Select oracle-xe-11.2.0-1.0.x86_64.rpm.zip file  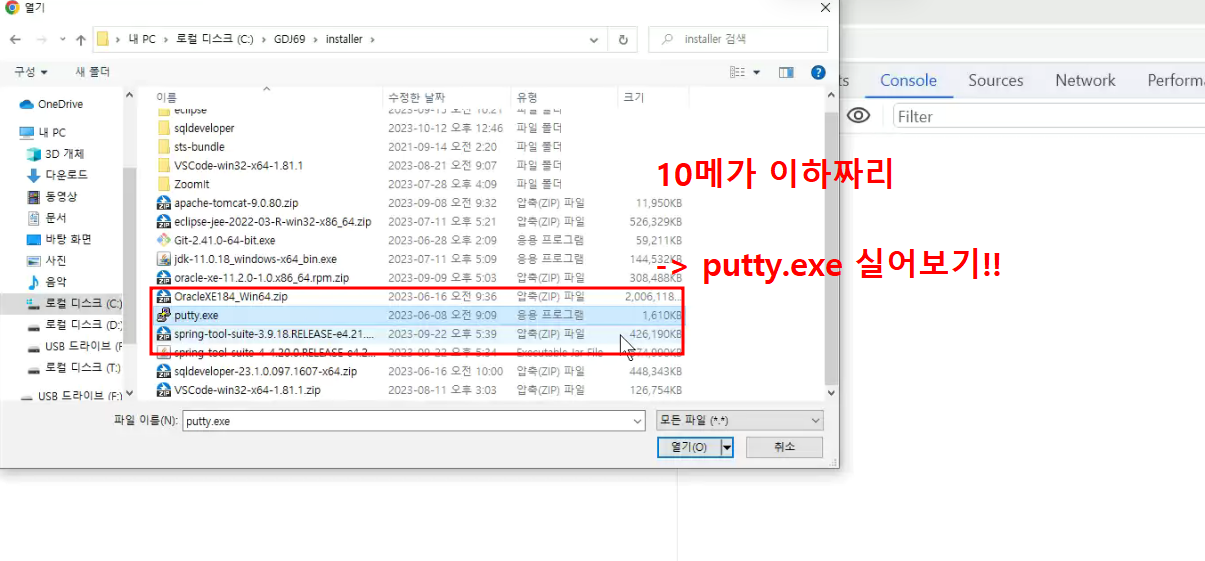click(261, 278)
